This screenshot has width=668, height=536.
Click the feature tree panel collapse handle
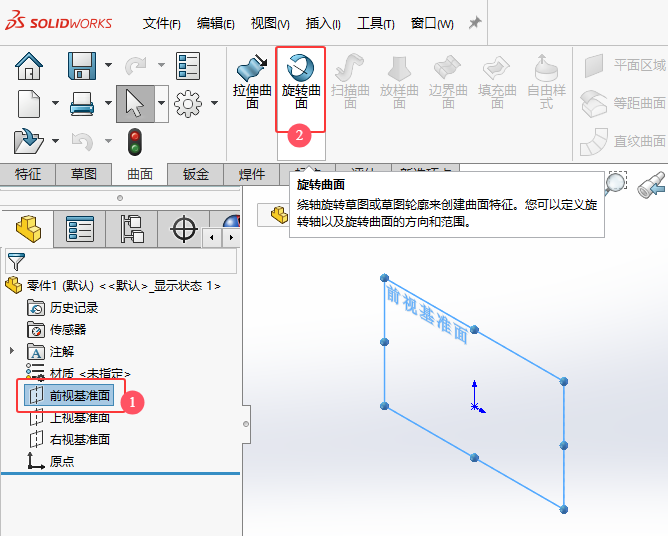(x=246, y=424)
